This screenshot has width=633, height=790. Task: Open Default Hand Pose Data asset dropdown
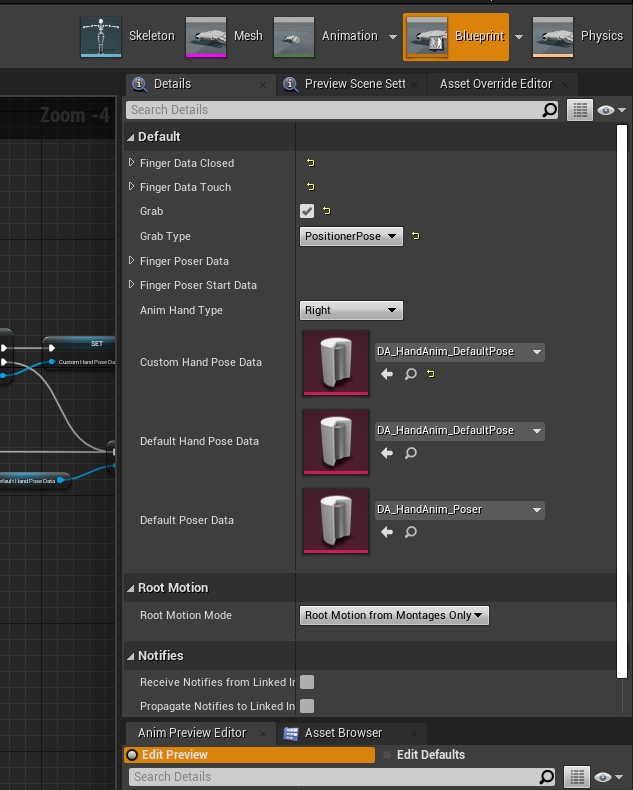460,431
